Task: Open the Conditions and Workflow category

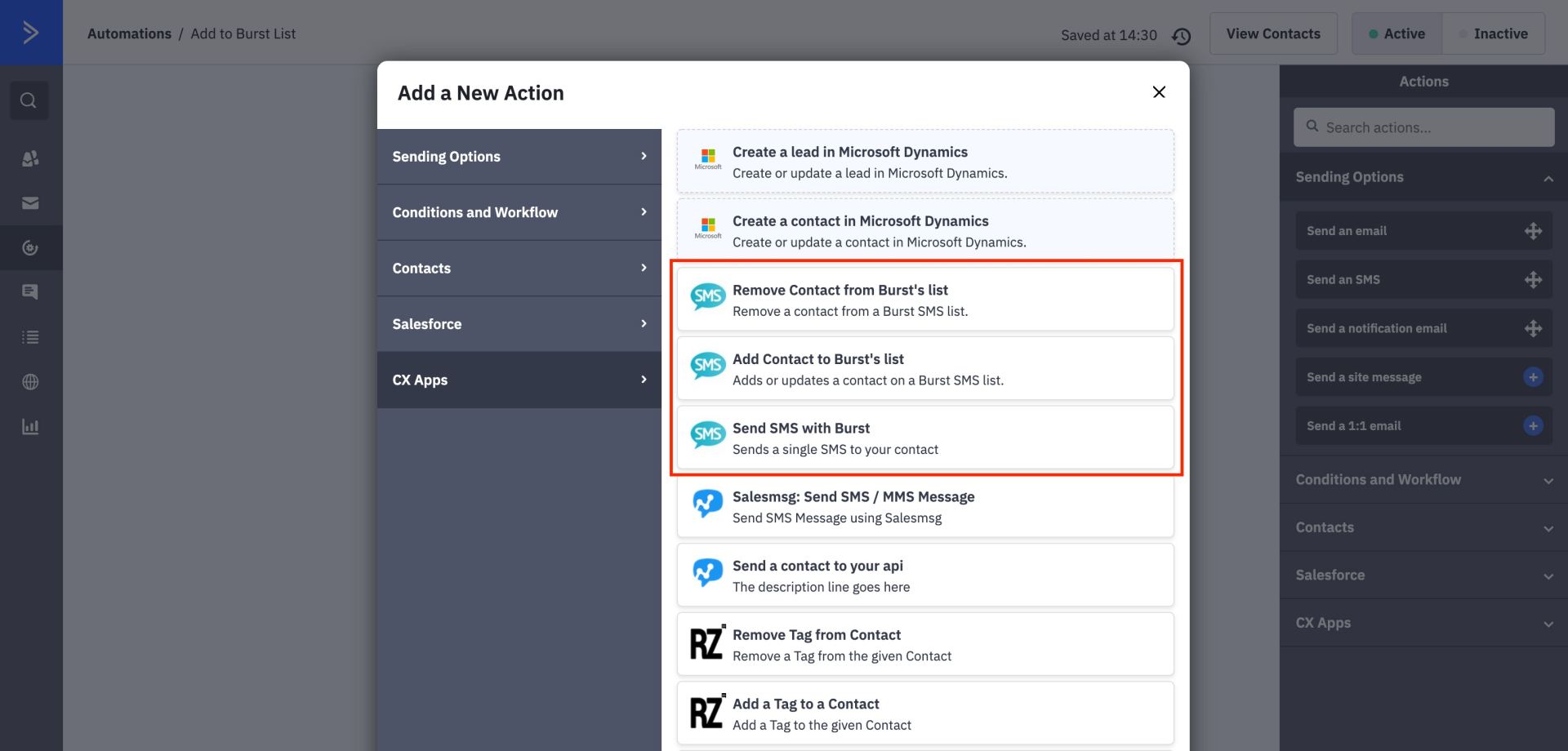Action: (519, 212)
